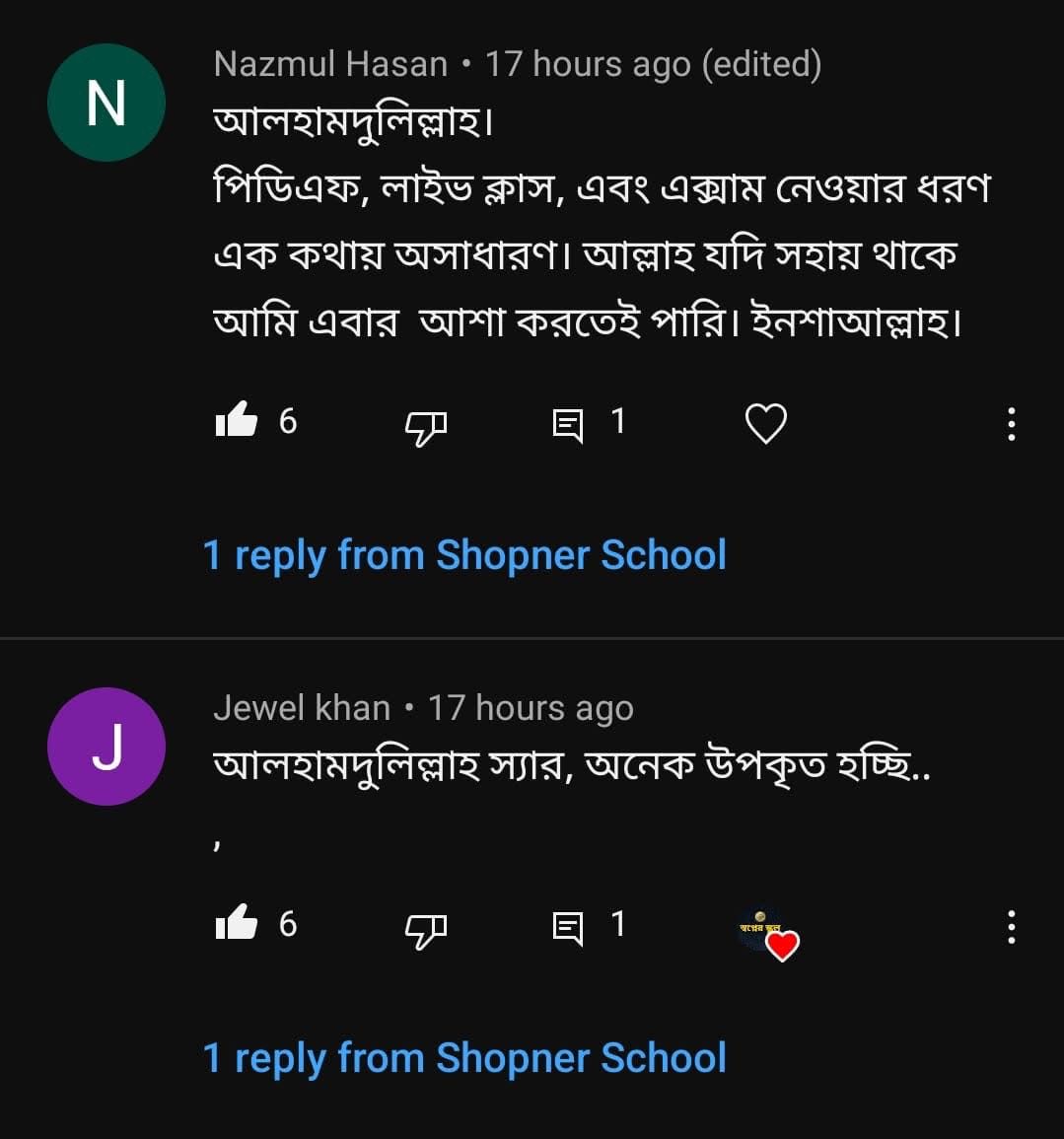Heart Nazmul Hasan's comment
1064x1139 pixels.
(x=766, y=423)
